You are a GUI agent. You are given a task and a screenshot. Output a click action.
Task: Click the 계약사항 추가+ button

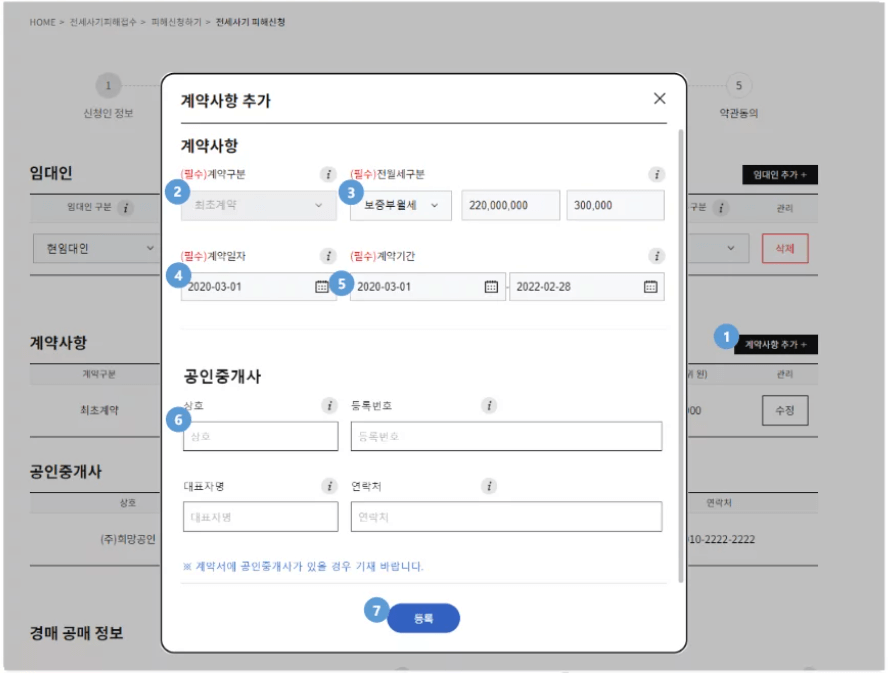coord(780,343)
